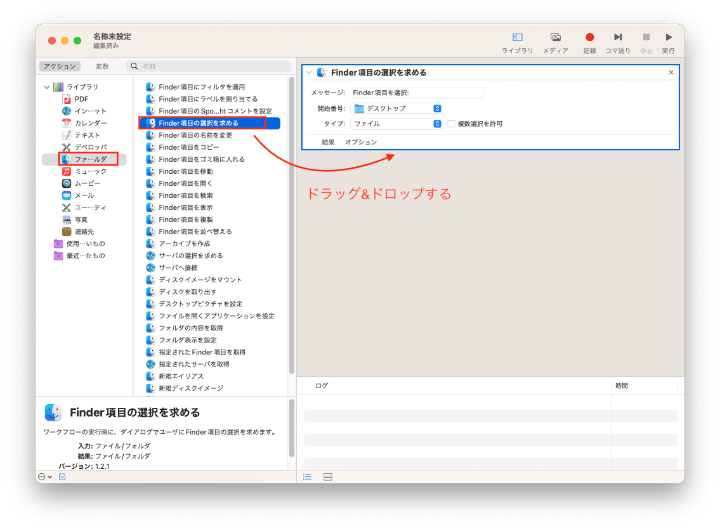Open the タイプ ファイル dropdown
Screen dimensions: 720x530
(x=397, y=124)
